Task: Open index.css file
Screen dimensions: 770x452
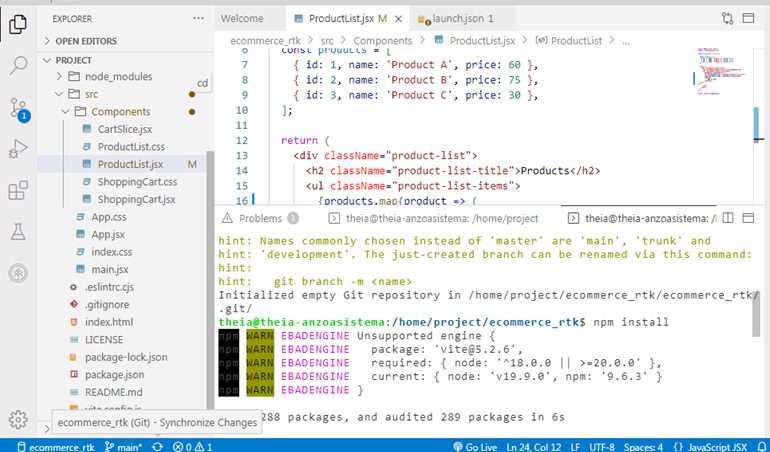Action: click(x=111, y=252)
